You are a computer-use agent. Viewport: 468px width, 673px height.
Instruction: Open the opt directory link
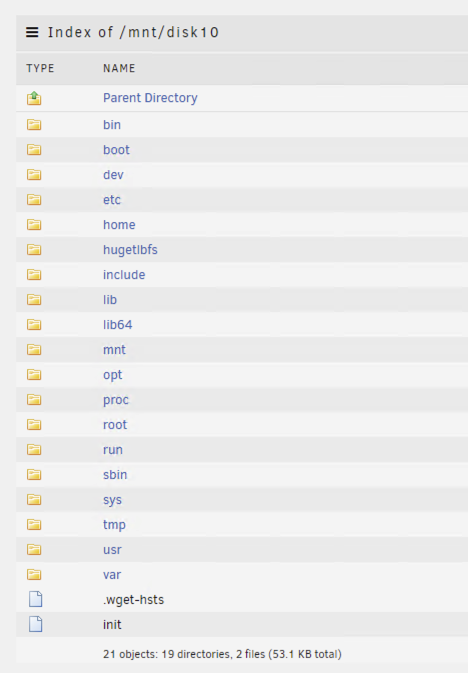(x=112, y=375)
